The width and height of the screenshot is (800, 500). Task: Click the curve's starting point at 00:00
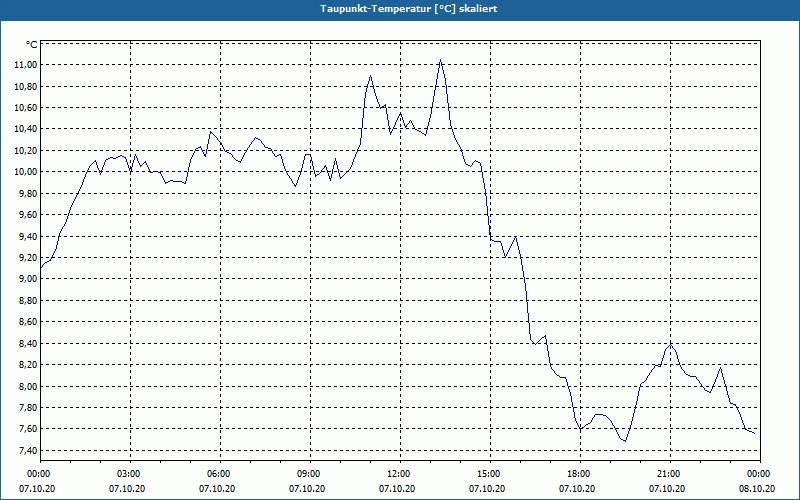(x=41, y=267)
